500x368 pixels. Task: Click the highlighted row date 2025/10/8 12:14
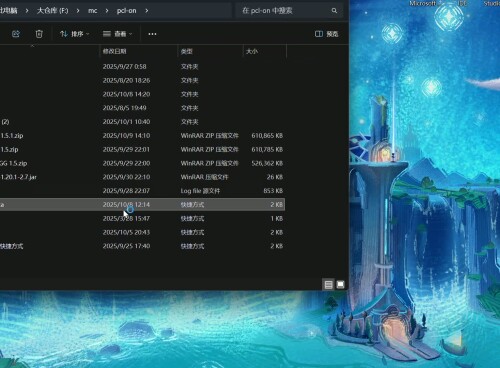[x=126, y=205]
